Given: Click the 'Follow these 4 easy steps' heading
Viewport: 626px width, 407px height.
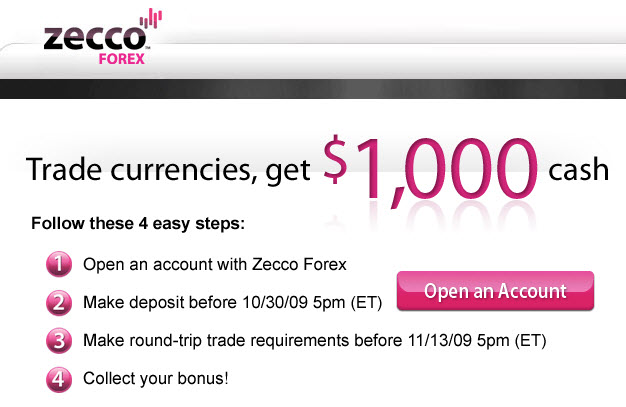Looking at the screenshot, I should click(x=138, y=223).
